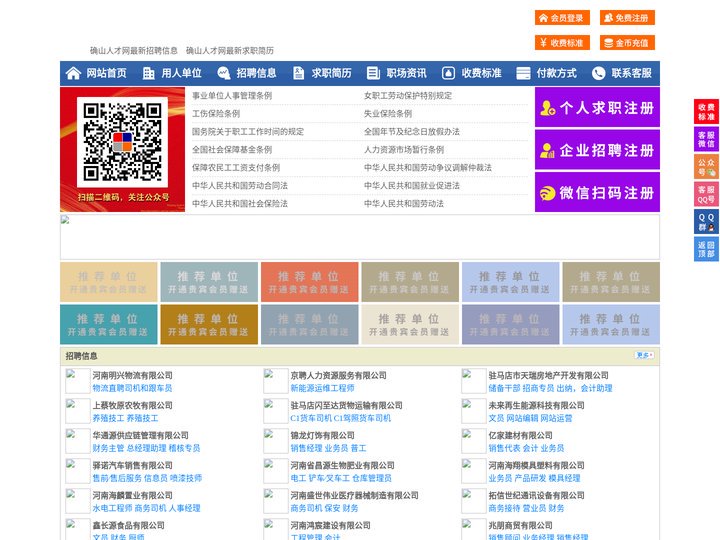Open job listing 新能源运维工程师
This screenshot has height=540, width=720.
click(x=322, y=388)
